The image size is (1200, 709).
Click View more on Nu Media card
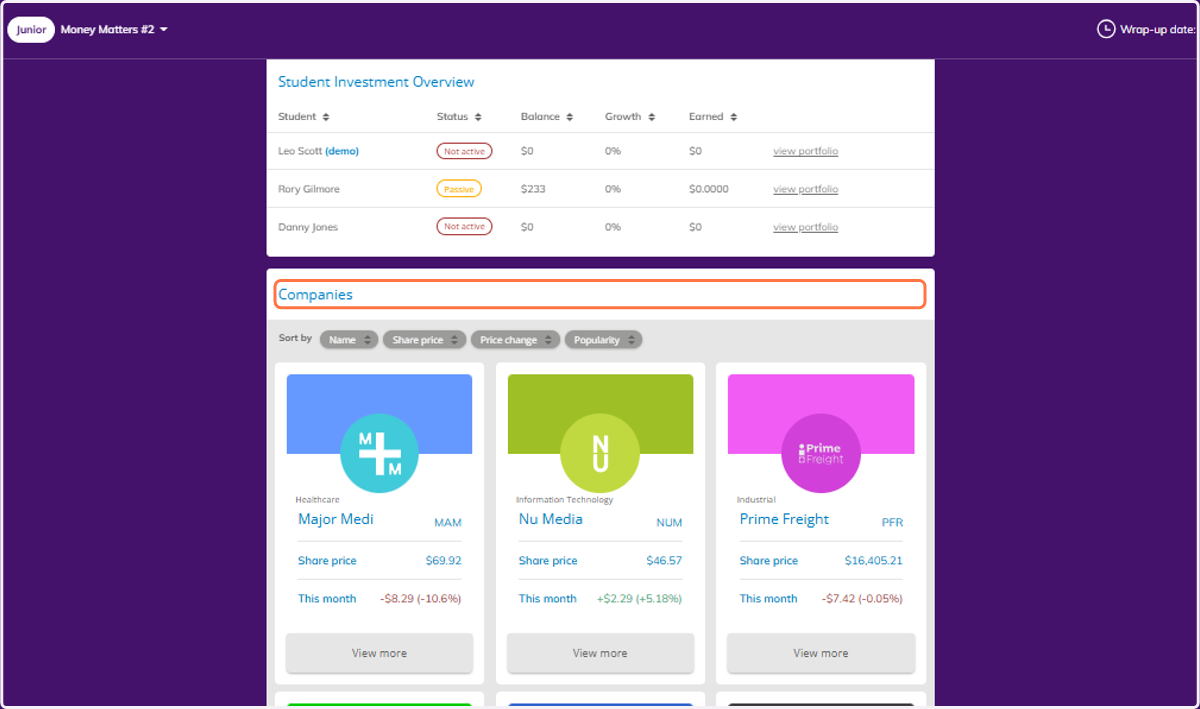(x=600, y=653)
